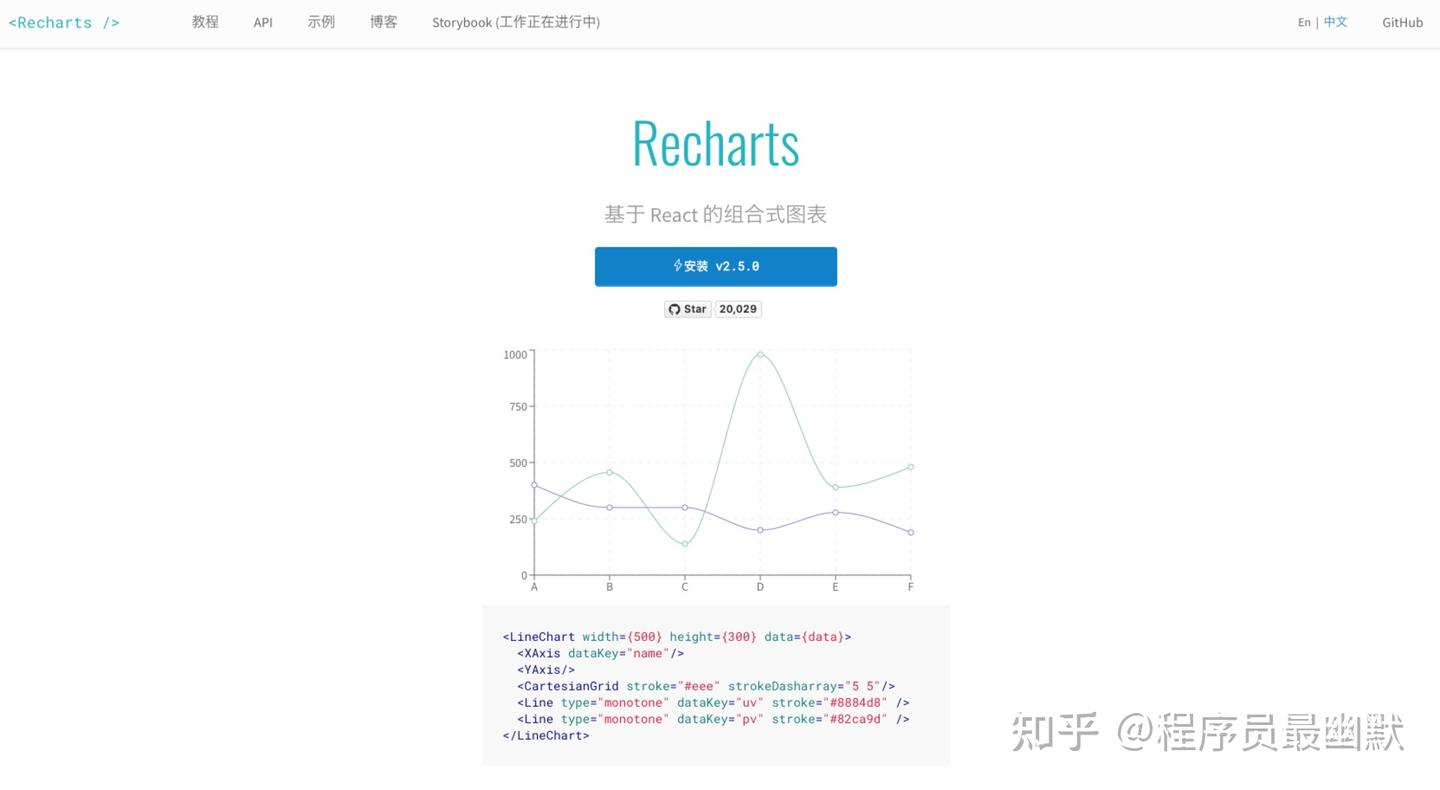Switch language to En
Screen dimensions: 1440x790
tap(1304, 22)
